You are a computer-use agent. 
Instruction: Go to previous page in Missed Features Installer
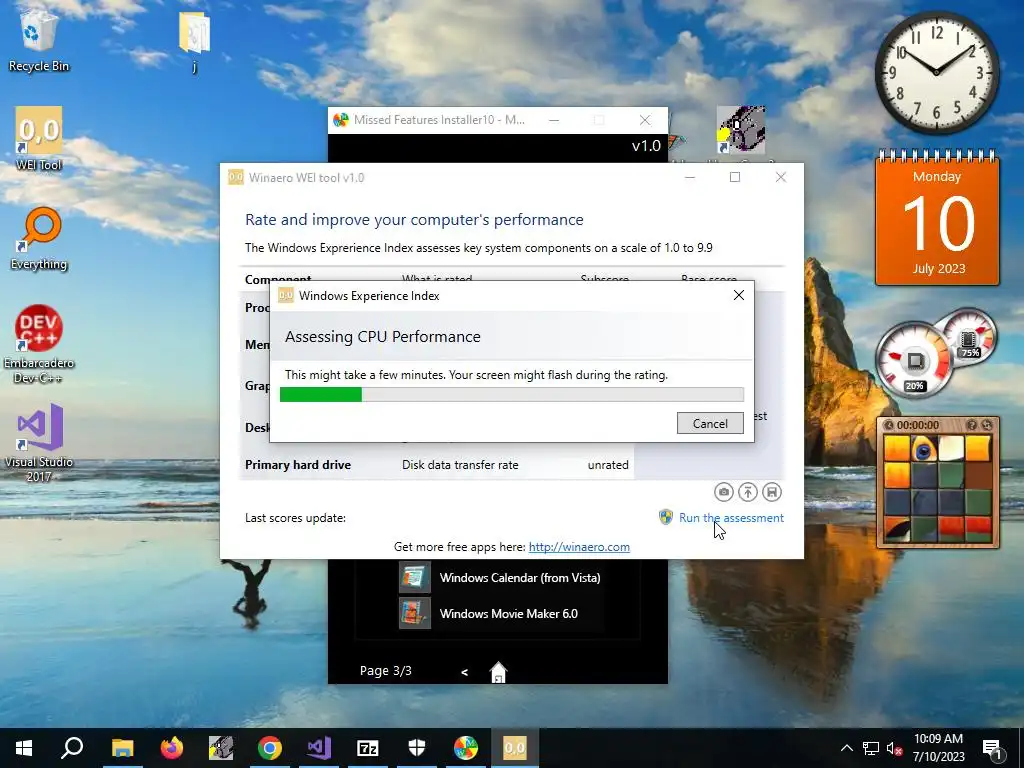pyautogui.click(x=464, y=671)
